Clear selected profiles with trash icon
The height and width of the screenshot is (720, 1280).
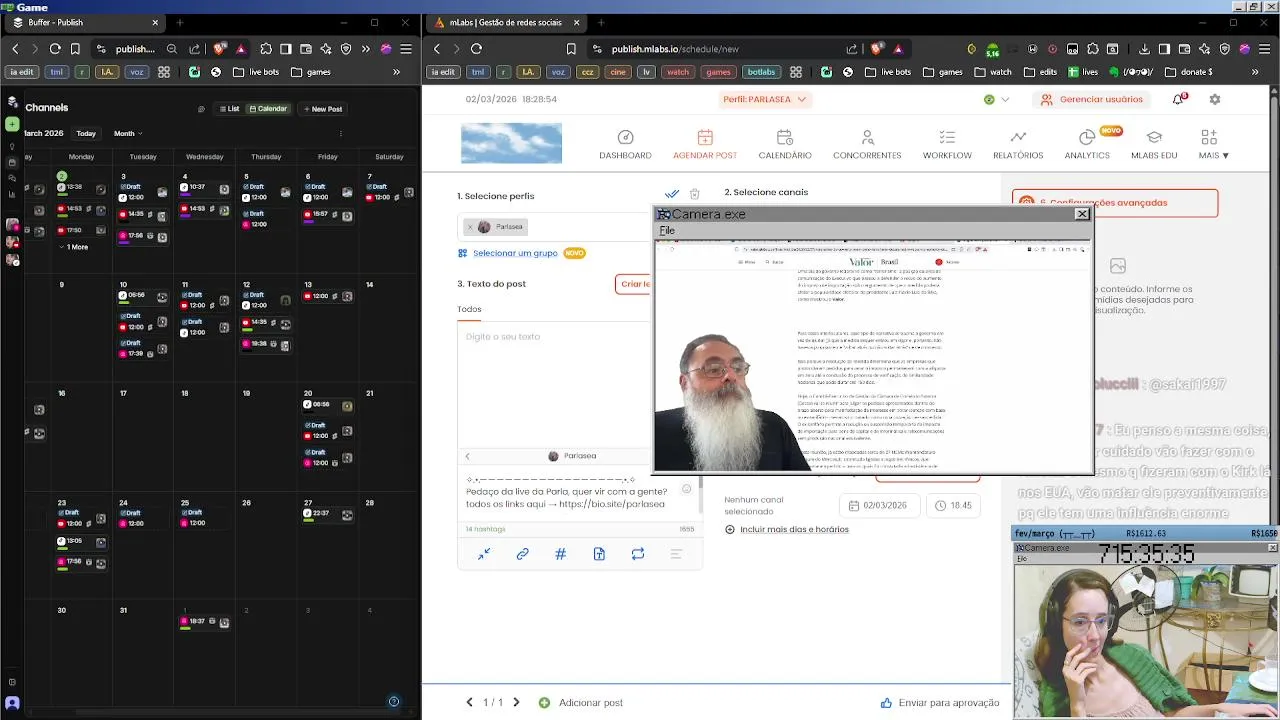coord(695,194)
